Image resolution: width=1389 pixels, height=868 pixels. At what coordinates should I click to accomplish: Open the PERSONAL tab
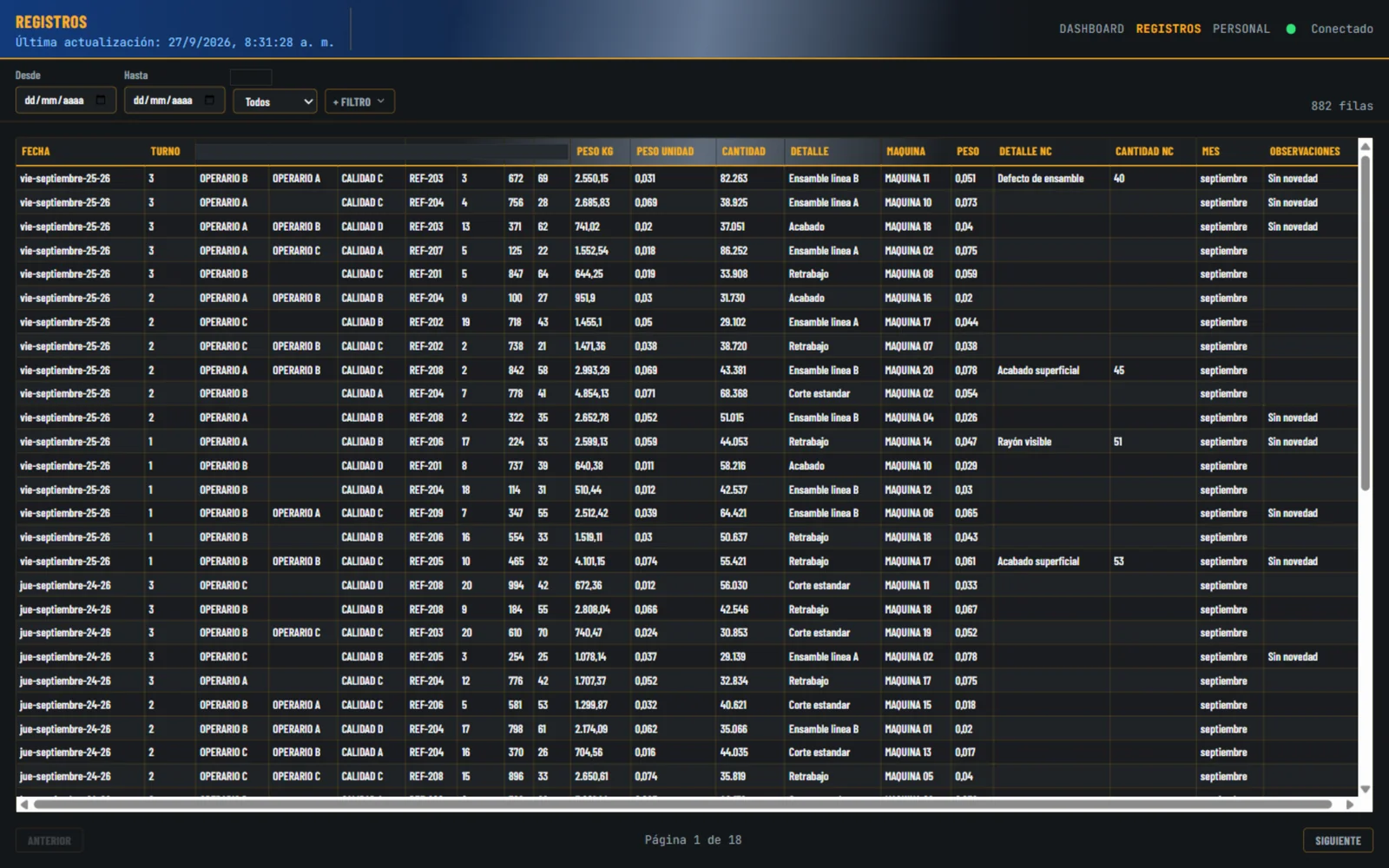pos(1241,30)
